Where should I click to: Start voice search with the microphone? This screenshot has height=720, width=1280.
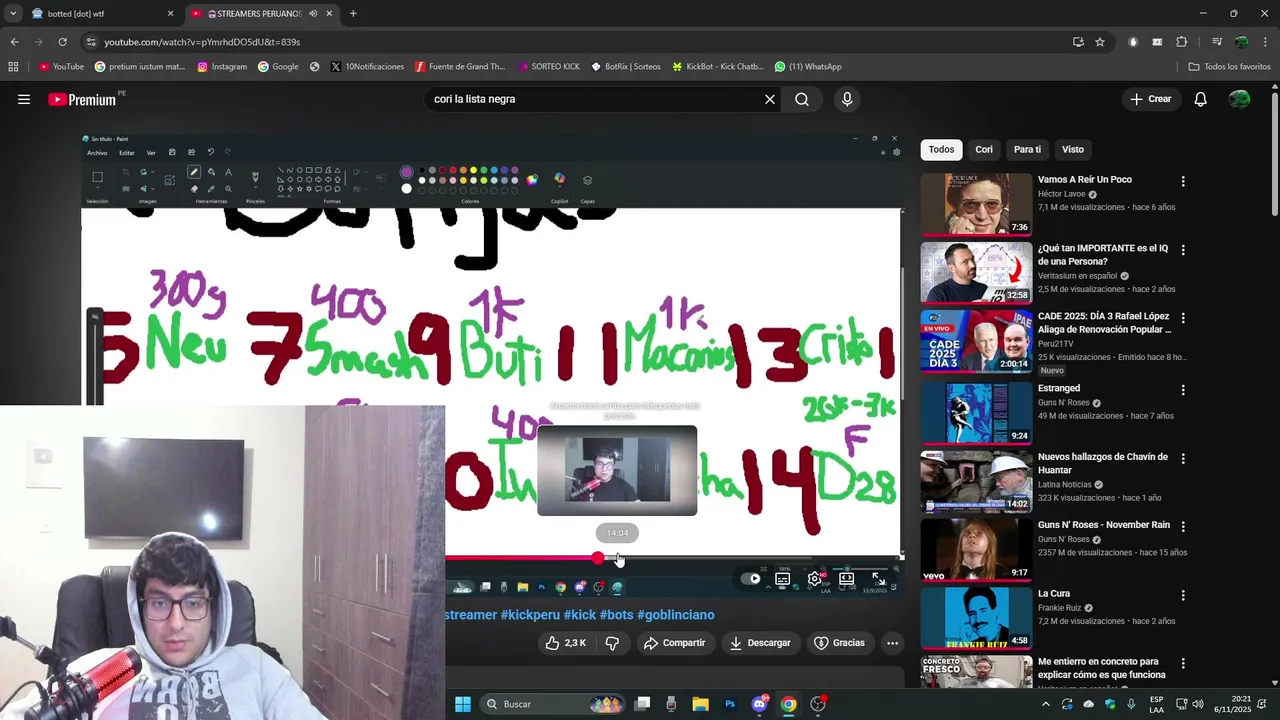(847, 99)
